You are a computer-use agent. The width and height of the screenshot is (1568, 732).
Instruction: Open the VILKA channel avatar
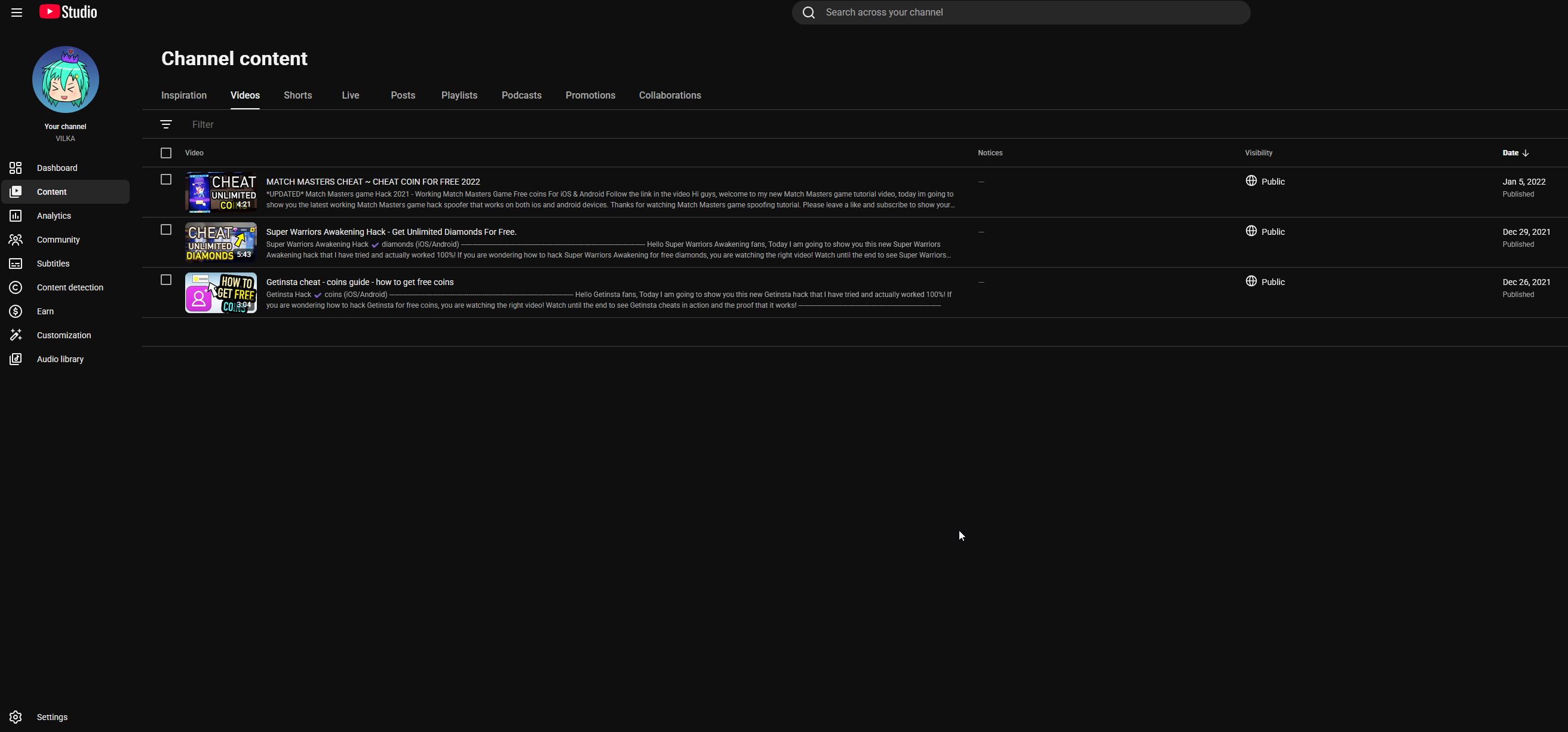[66, 79]
